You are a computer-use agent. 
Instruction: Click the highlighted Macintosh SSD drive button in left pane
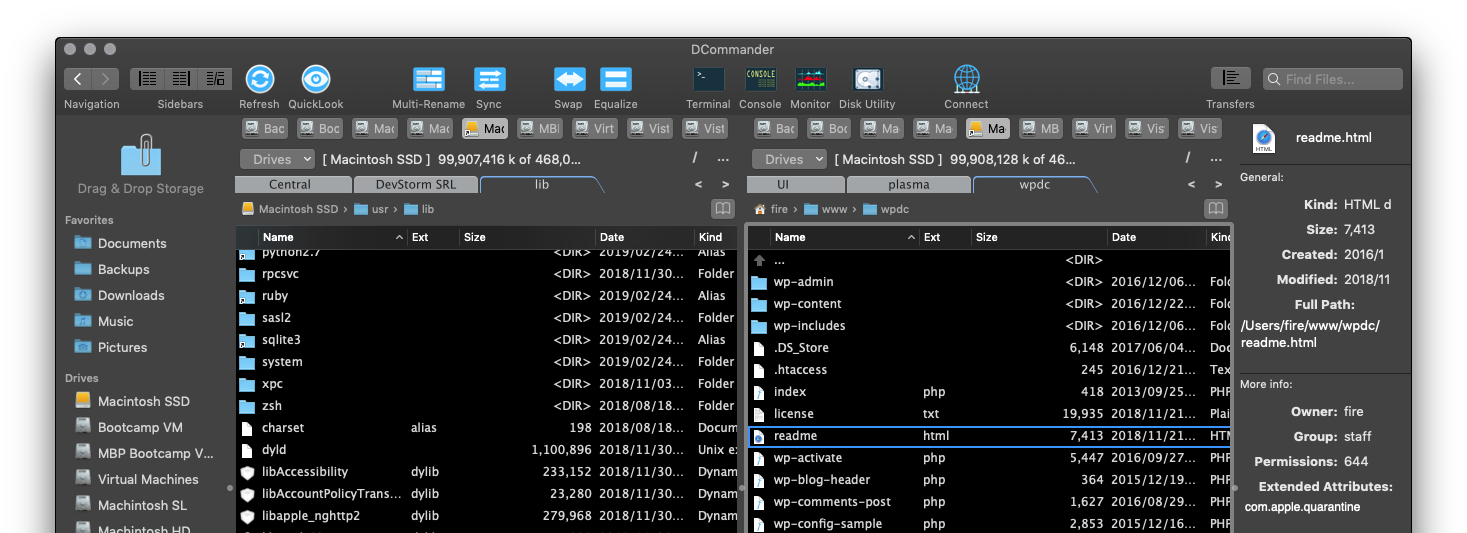click(x=485, y=128)
